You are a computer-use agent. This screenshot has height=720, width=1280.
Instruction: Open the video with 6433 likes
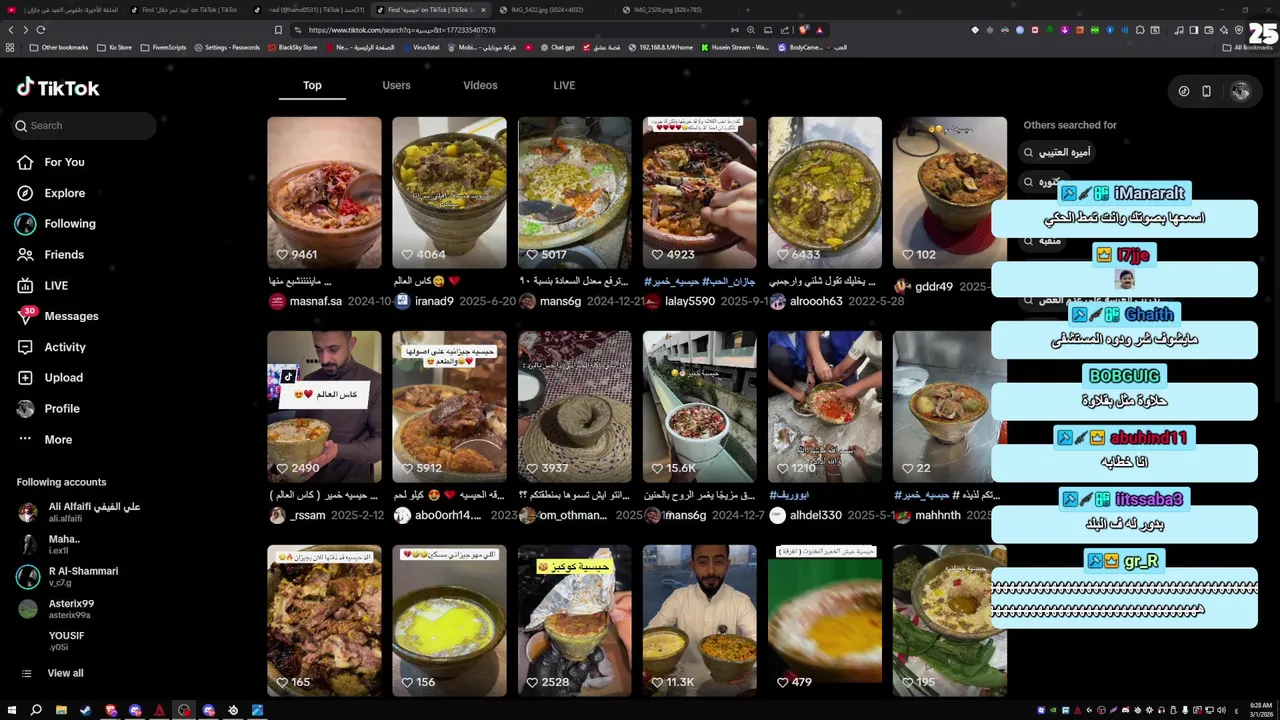(825, 192)
